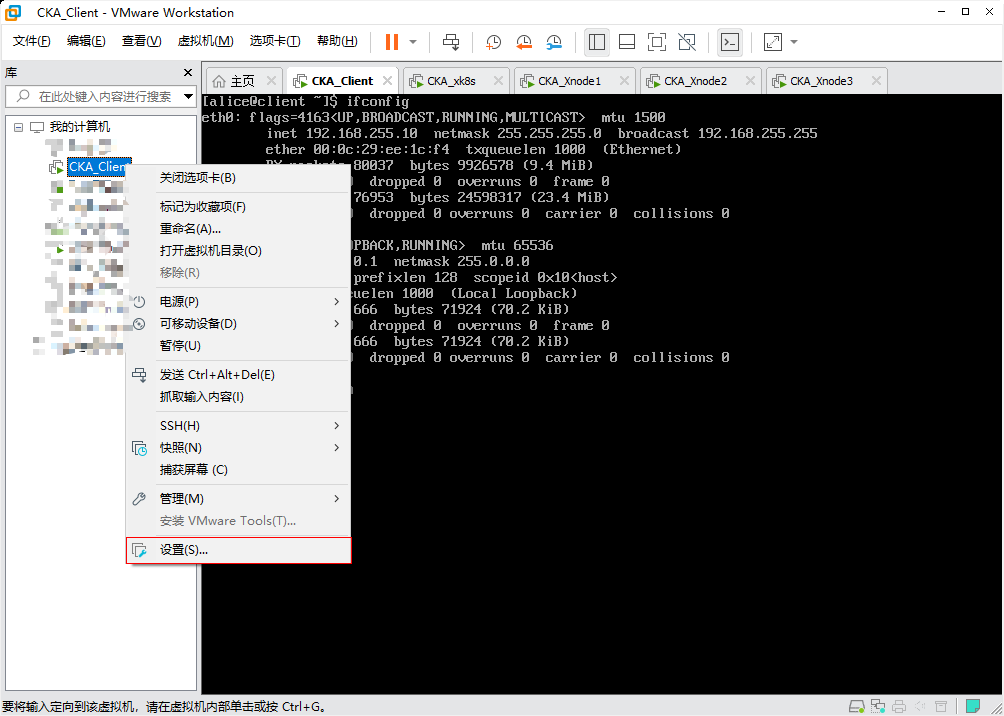Select CKA_Client in the library tree
This screenshot has height=716, width=1004.
[99, 167]
